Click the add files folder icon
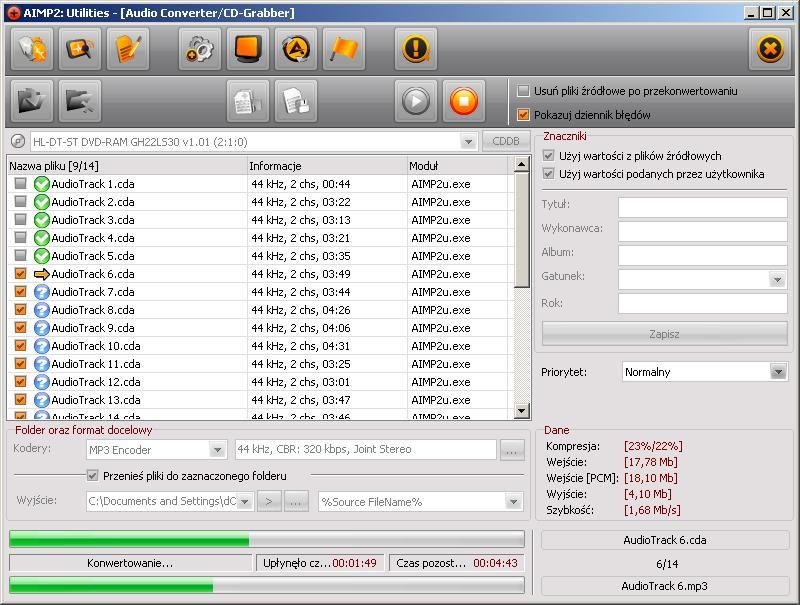The width and height of the screenshot is (800, 605). click(32, 101)
